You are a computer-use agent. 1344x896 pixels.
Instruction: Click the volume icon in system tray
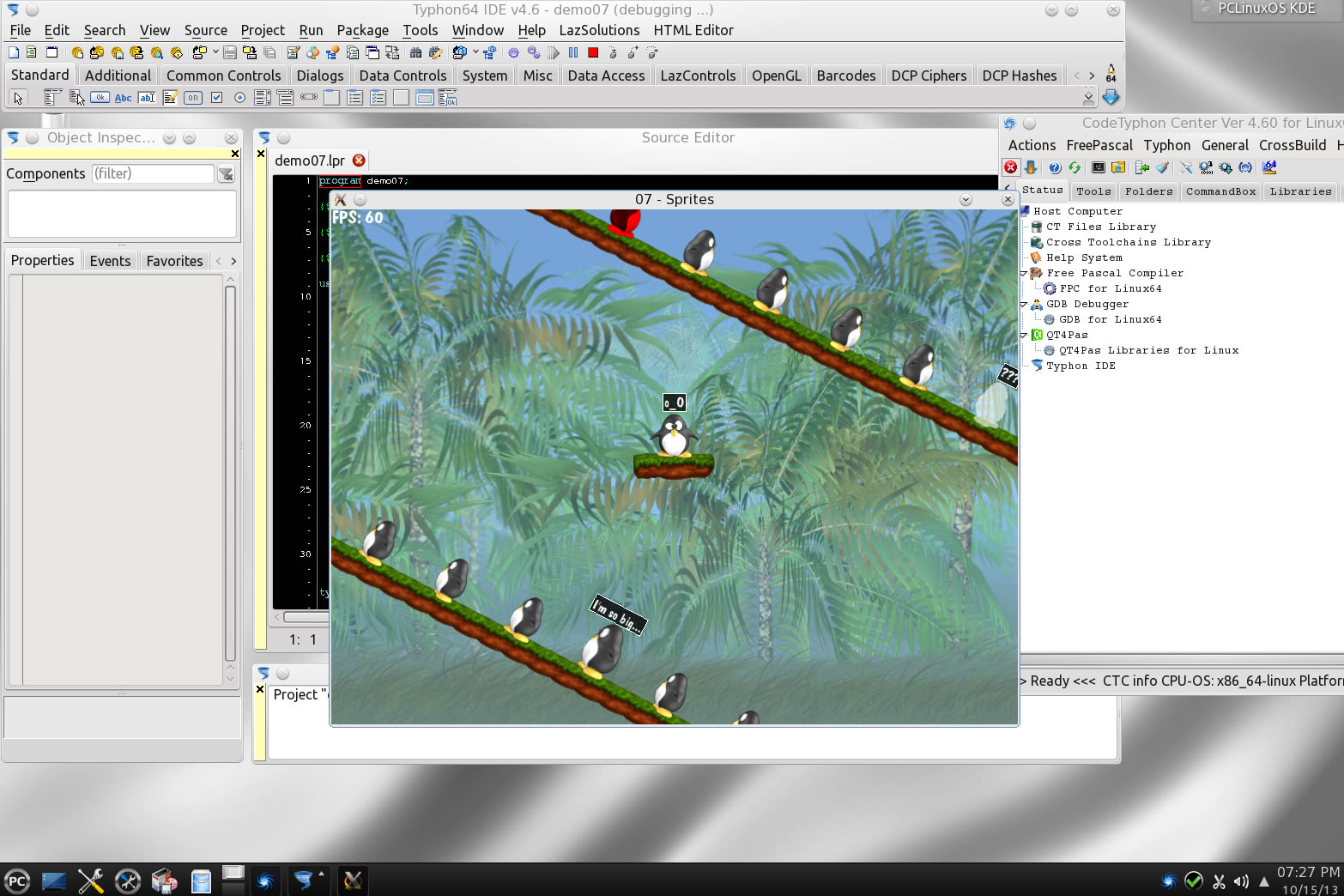[1241, 881]
